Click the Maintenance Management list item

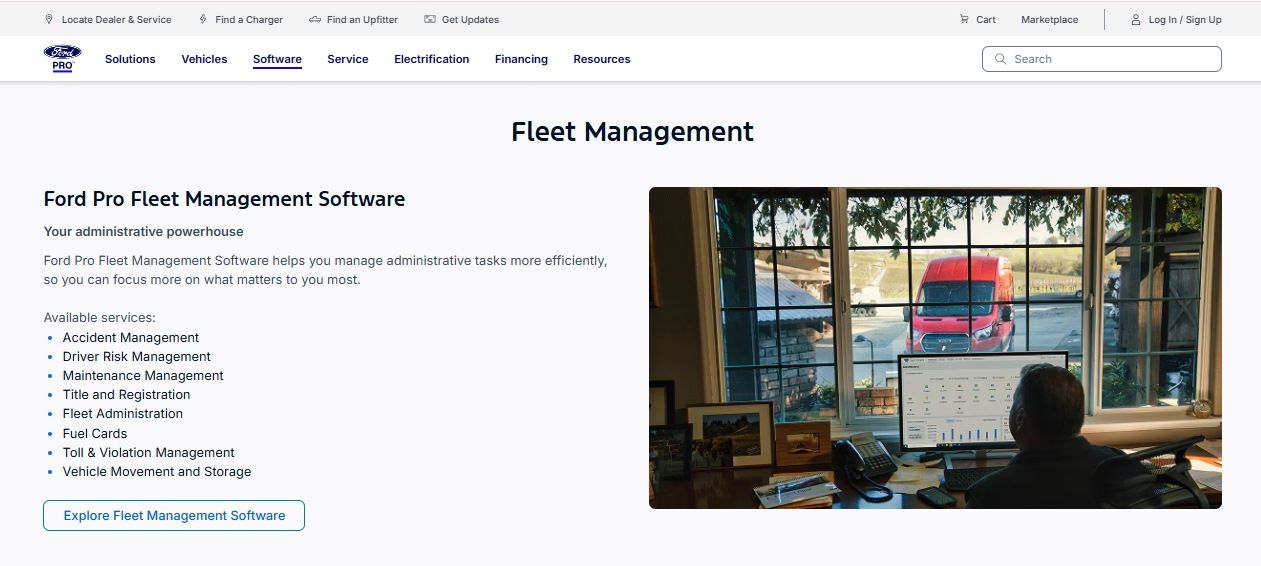pos(143,376)
